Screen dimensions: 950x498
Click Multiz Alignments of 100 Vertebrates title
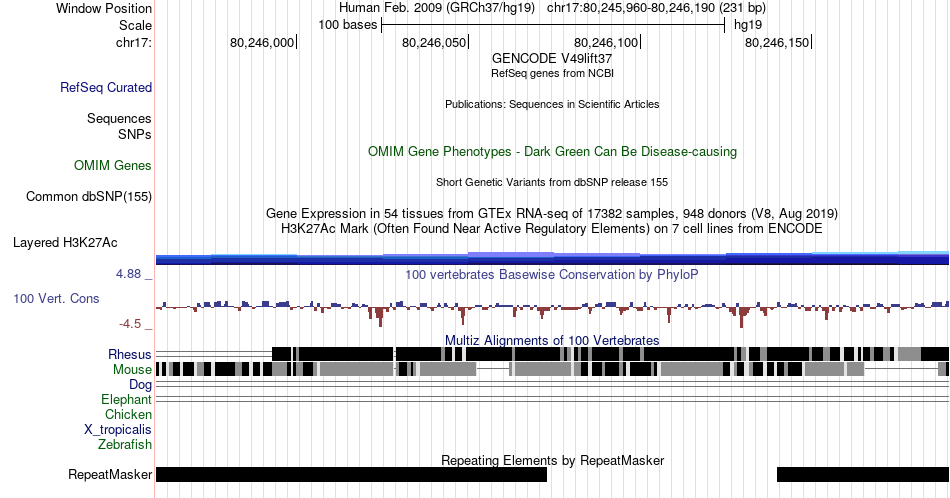[x=552, y=340]
